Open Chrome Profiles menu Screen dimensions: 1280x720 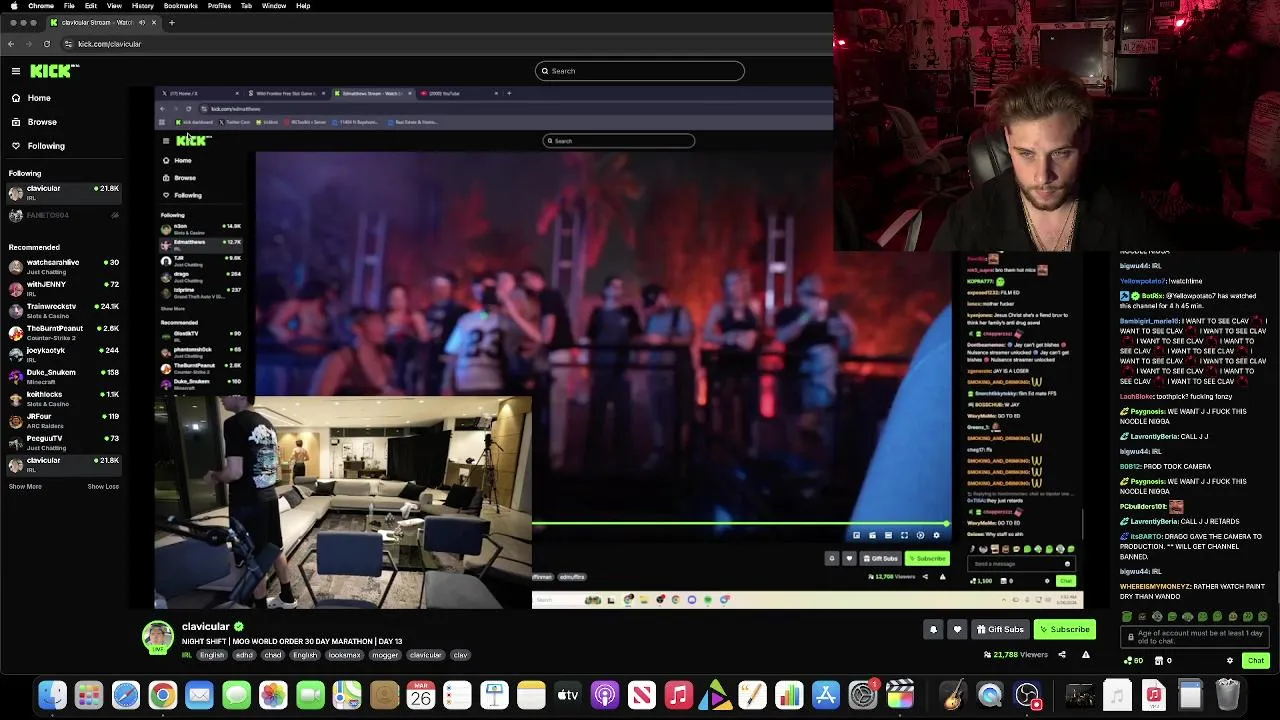pyautogui.click(x=219, y=6)
